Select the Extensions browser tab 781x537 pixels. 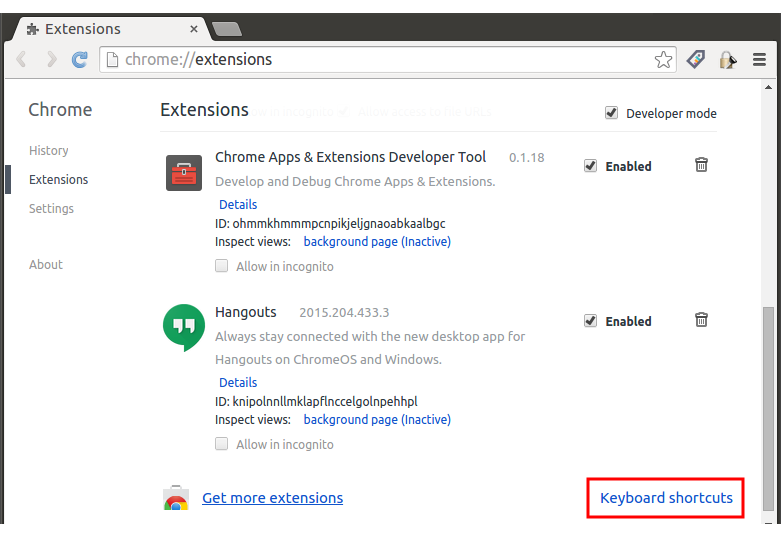pos(109,29)
